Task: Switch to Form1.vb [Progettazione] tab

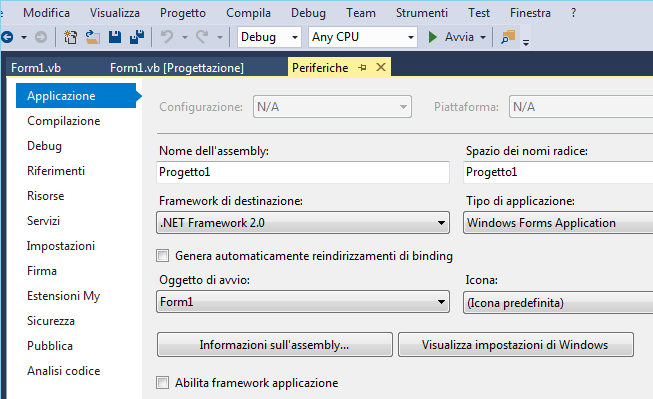Action: [177, 67]
